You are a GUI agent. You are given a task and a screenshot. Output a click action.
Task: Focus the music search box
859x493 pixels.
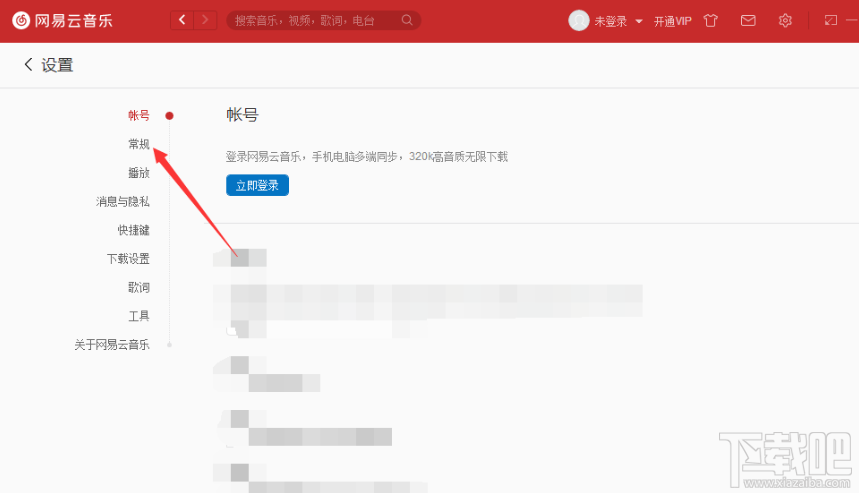[x=323, y=21]
